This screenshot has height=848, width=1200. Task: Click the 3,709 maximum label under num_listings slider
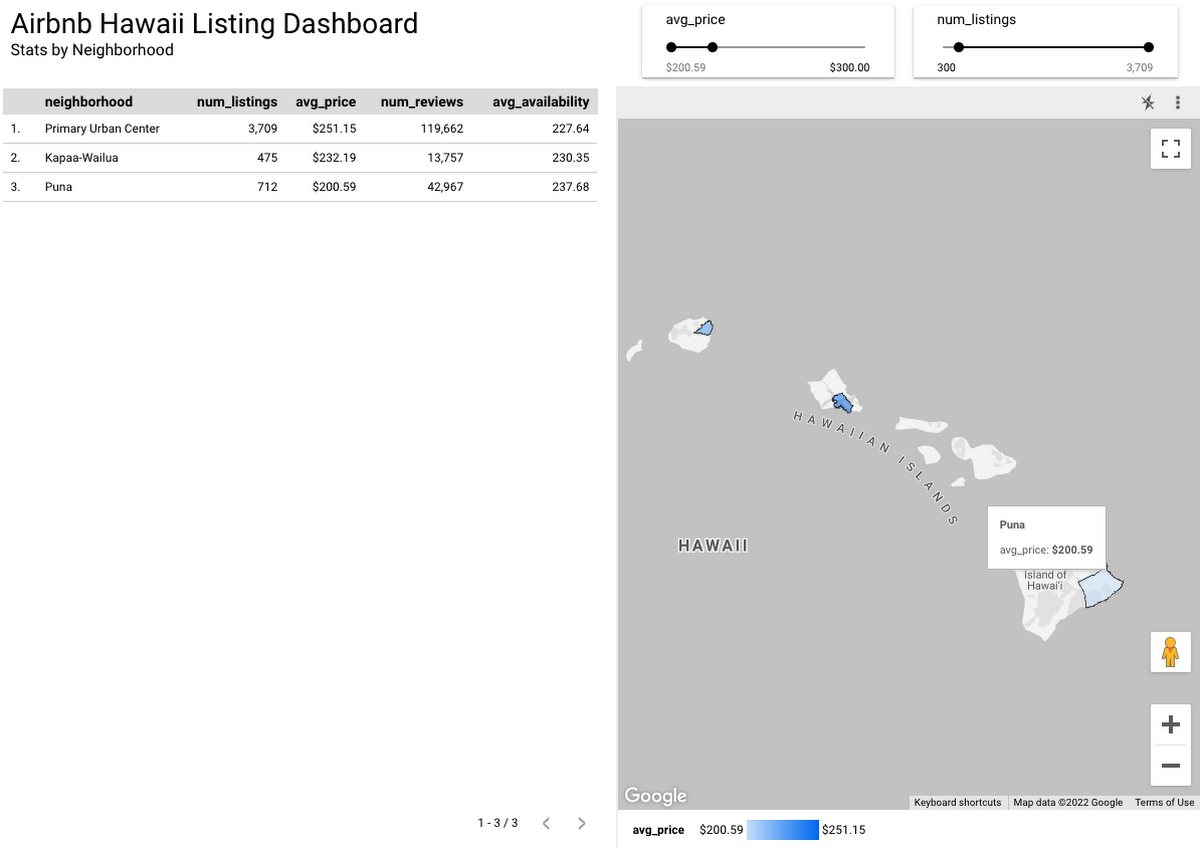pyautogui.click(x=1139, y=68)
